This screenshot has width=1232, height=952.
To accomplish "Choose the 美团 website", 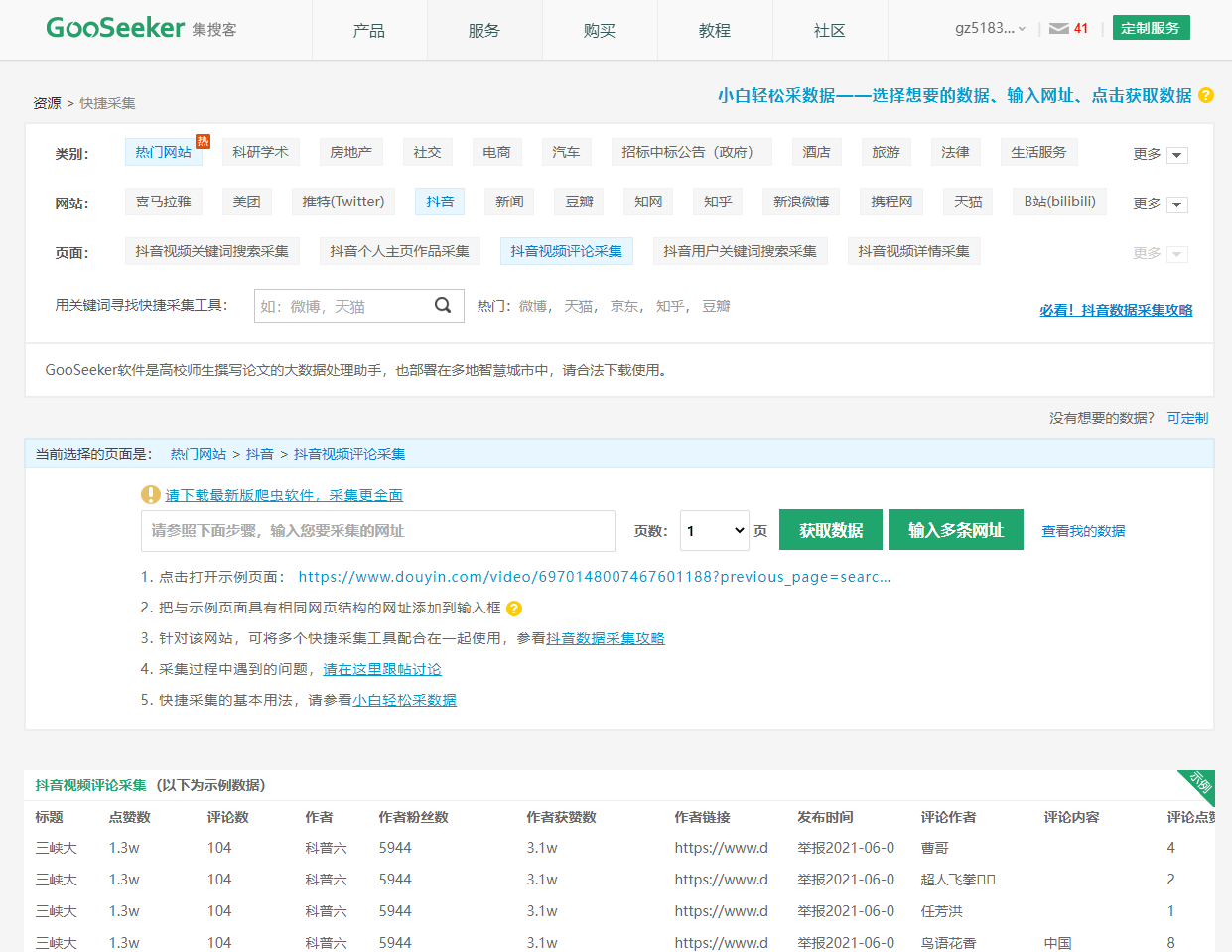I will click(x=246, y=202).
